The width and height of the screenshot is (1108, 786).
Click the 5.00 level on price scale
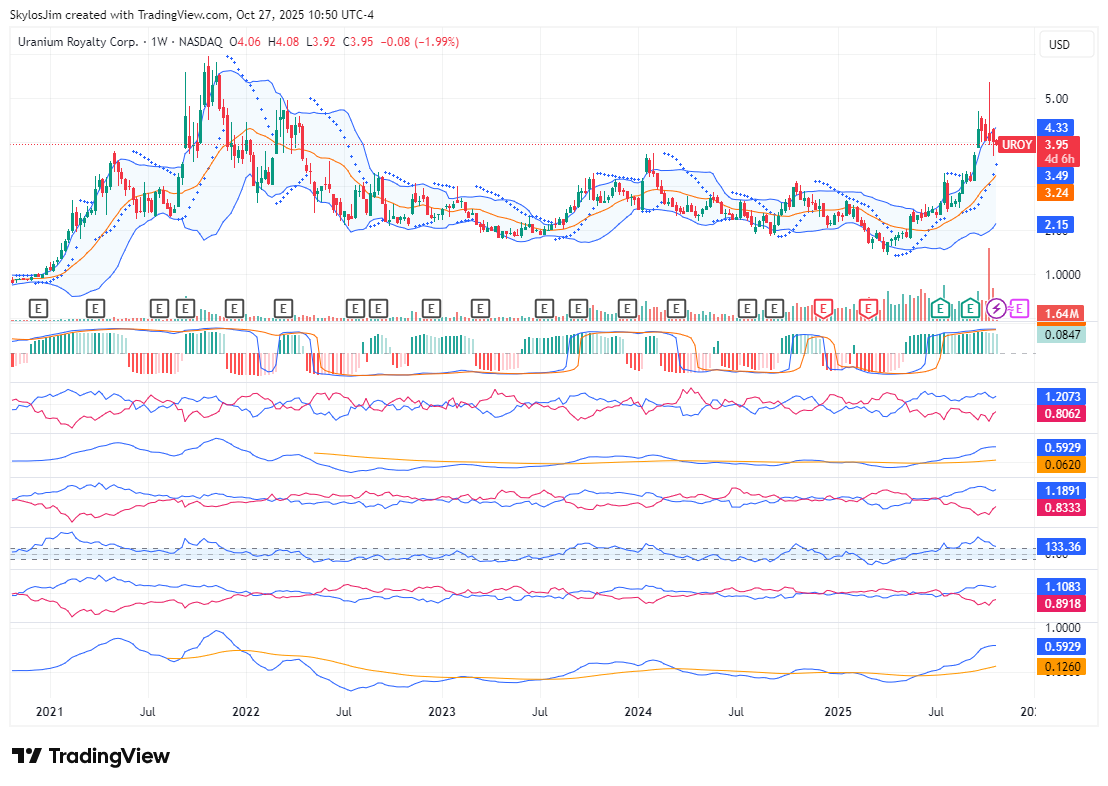point(1057,99)
